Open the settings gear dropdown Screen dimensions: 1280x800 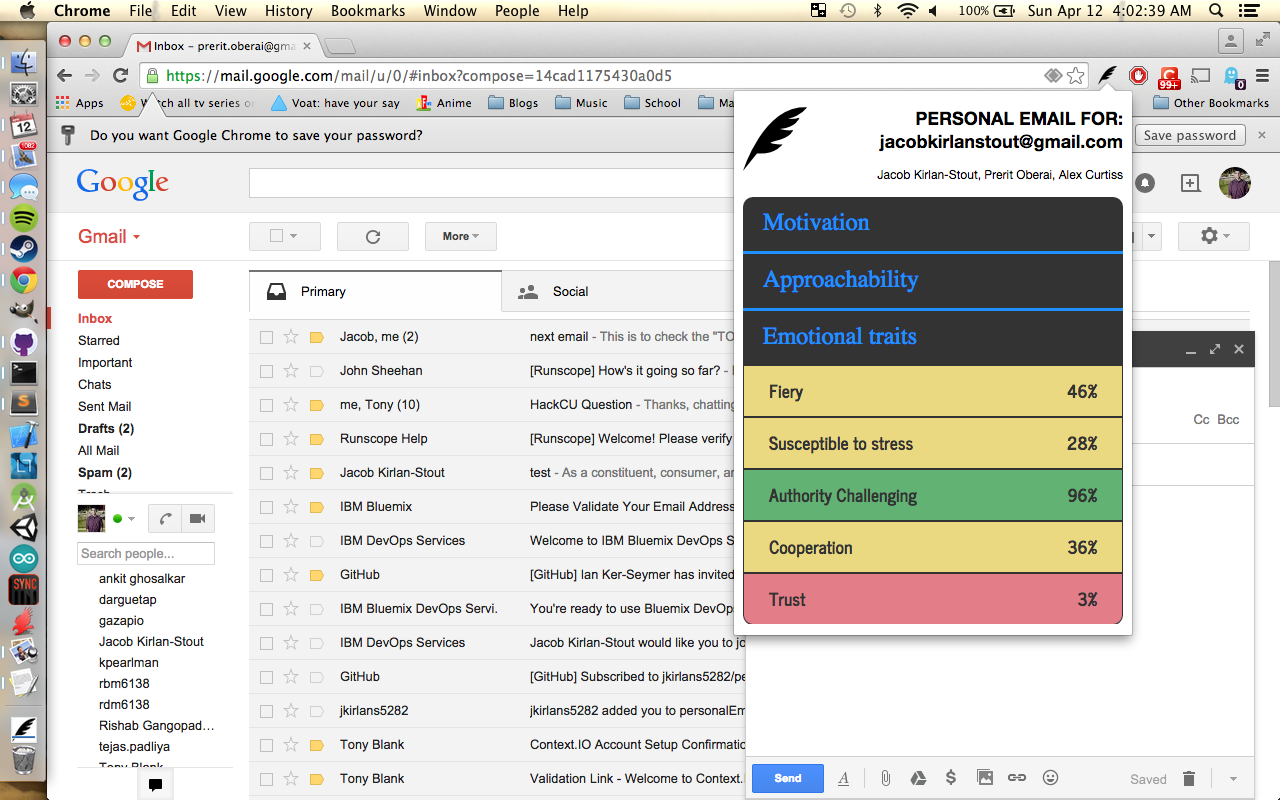1214,237
